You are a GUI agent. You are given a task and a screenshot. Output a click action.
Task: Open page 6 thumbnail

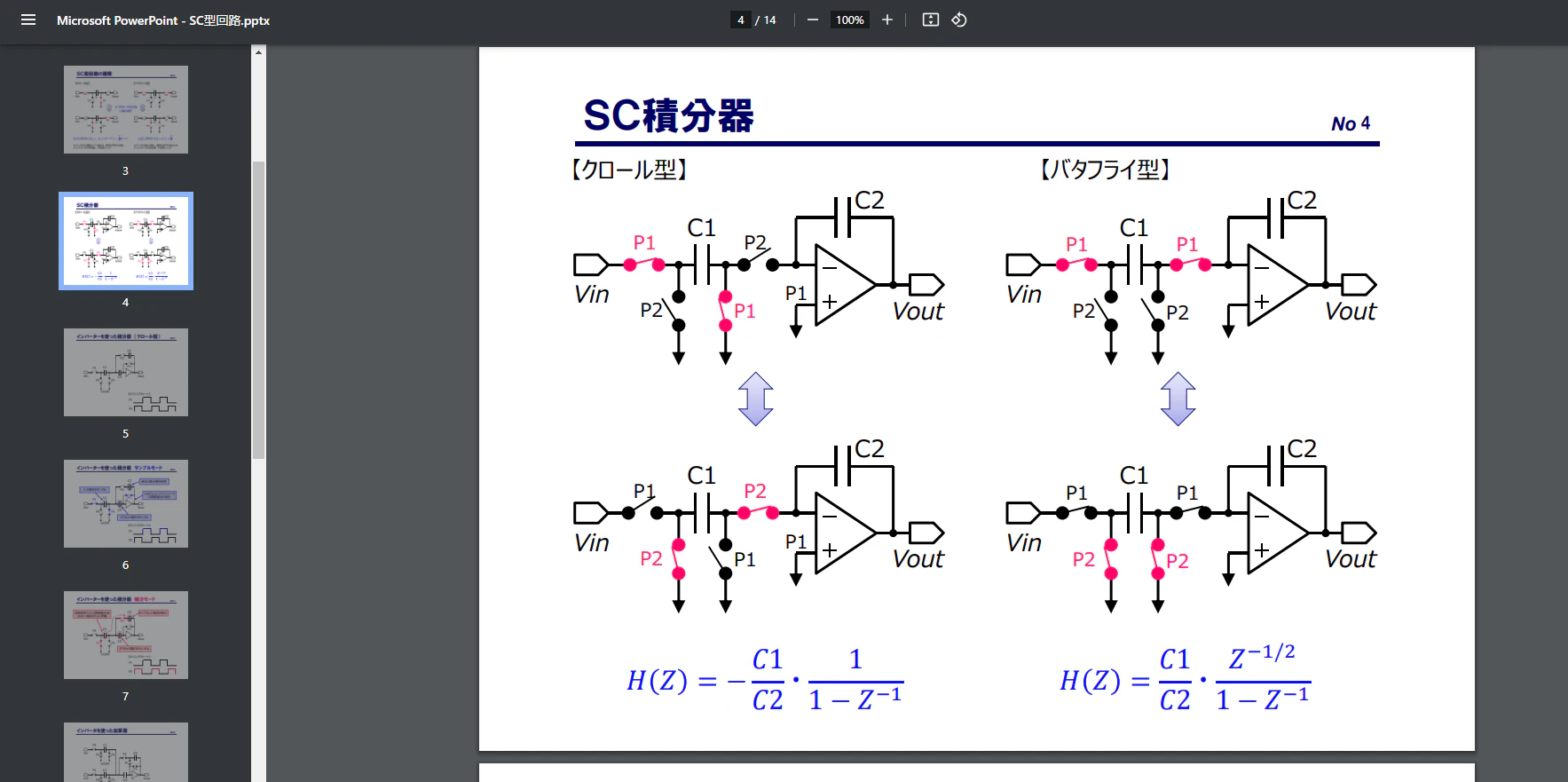click(x=126, y=503)
